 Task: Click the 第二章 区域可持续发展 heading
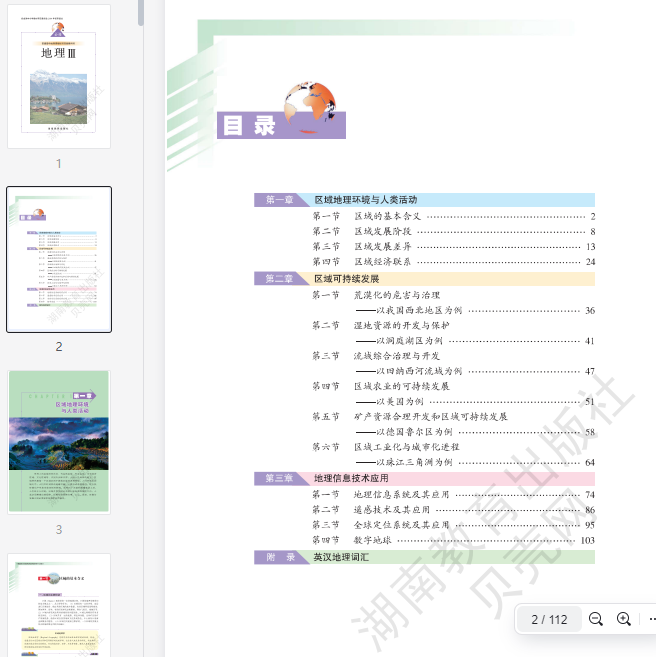[346, 278]
